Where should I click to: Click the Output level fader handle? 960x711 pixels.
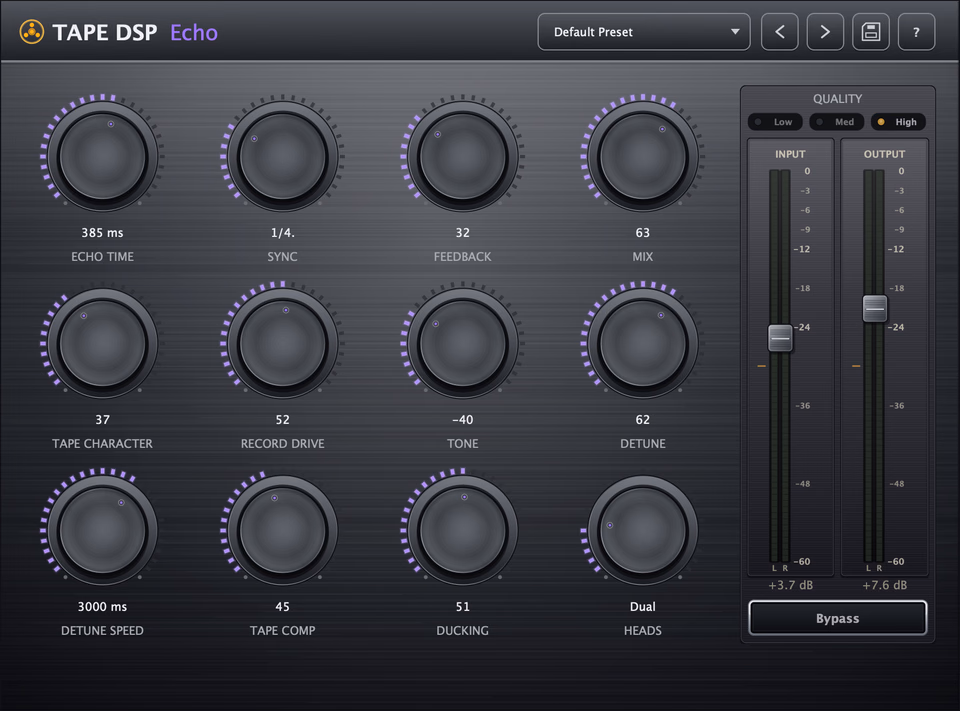[875, 308]
